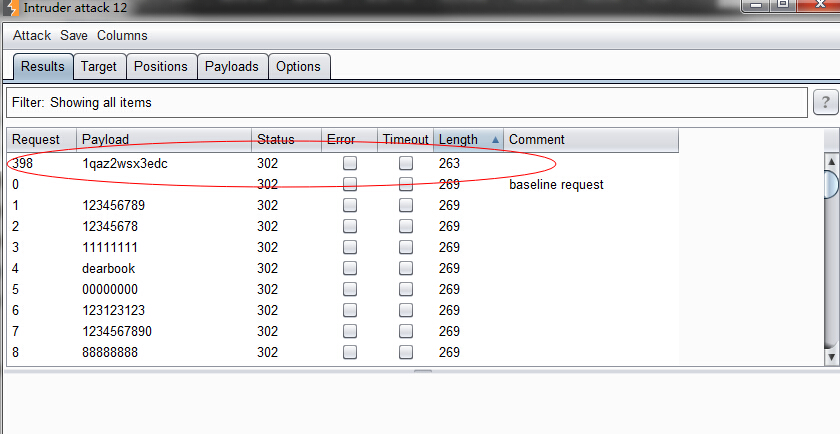Sort by the Status column header

(x=286, y=140)
